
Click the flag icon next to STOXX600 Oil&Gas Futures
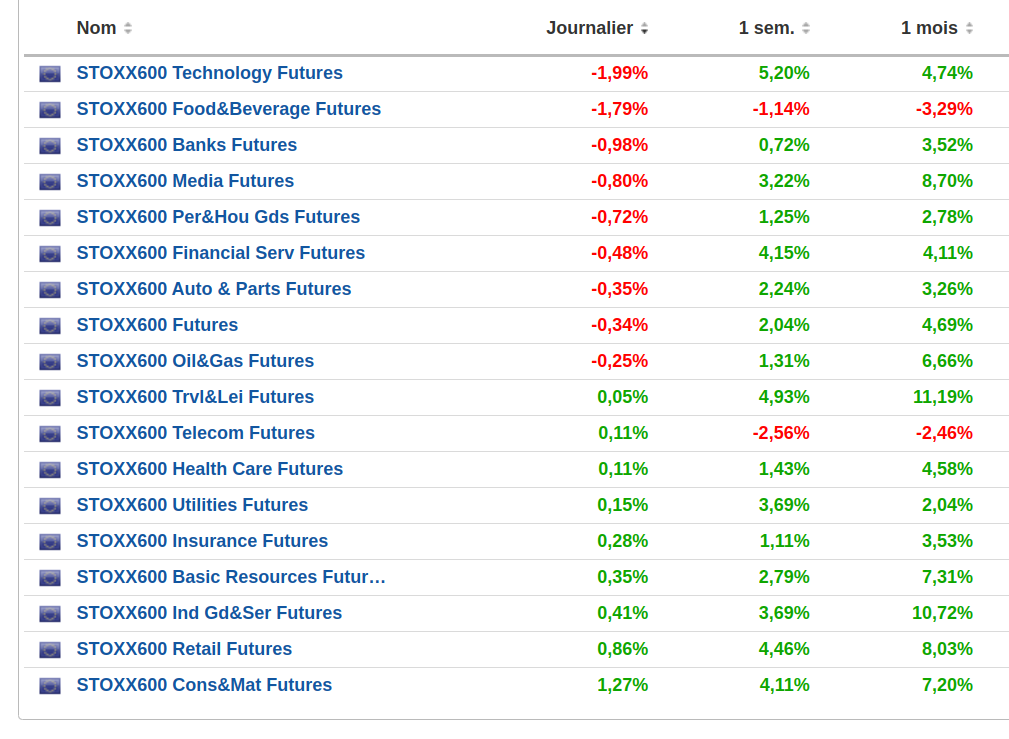click(x=50, y=362)
